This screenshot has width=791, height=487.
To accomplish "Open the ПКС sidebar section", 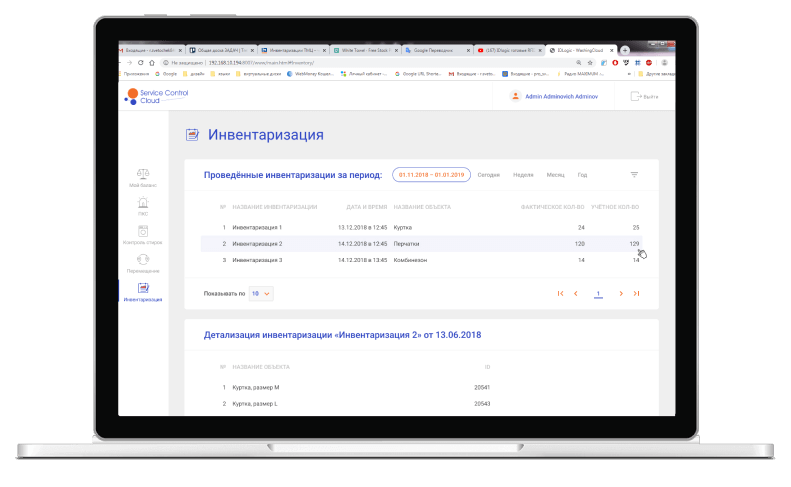I will click(143, 204).
